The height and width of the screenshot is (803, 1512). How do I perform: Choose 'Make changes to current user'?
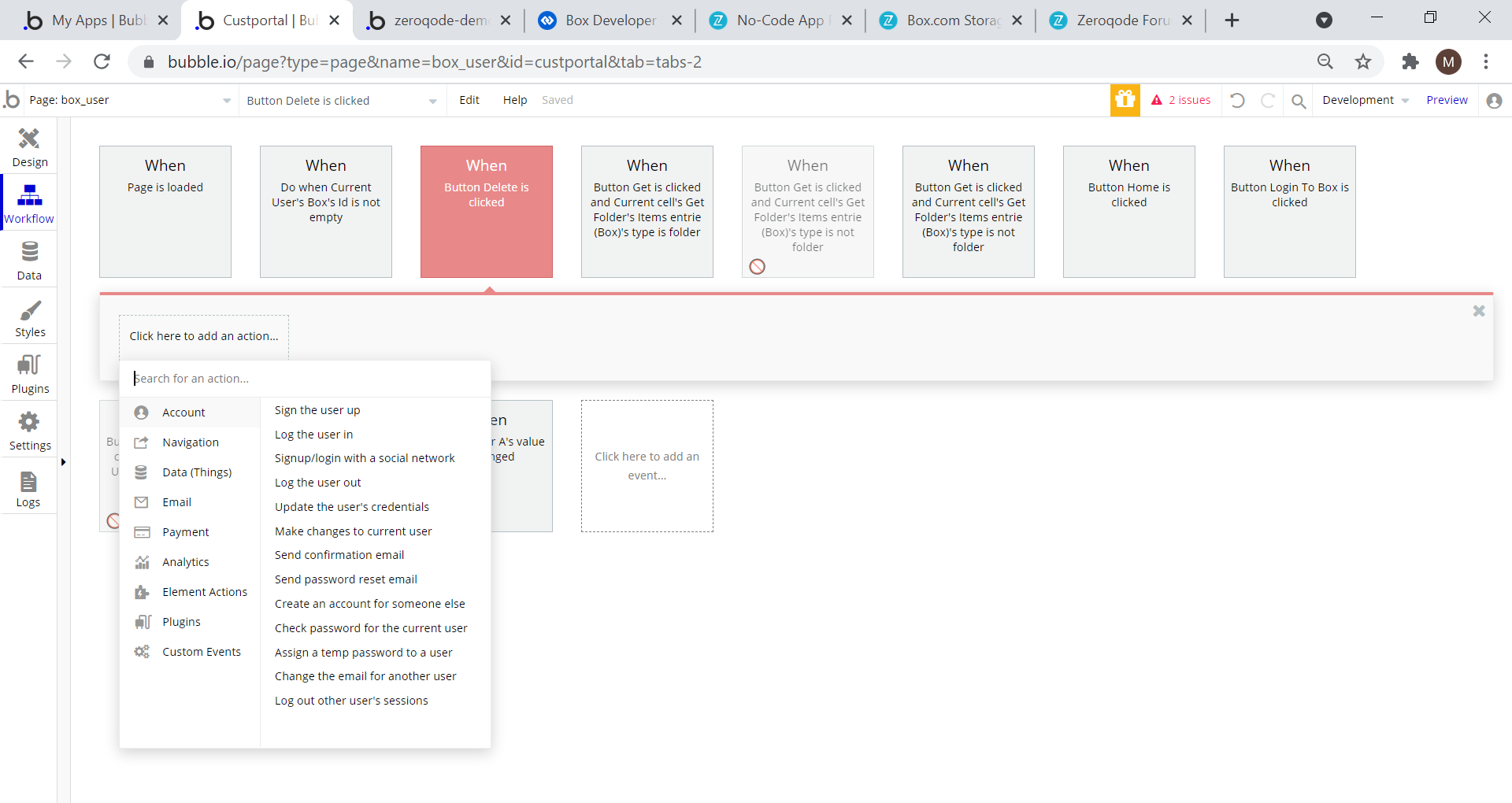(353, 531)
